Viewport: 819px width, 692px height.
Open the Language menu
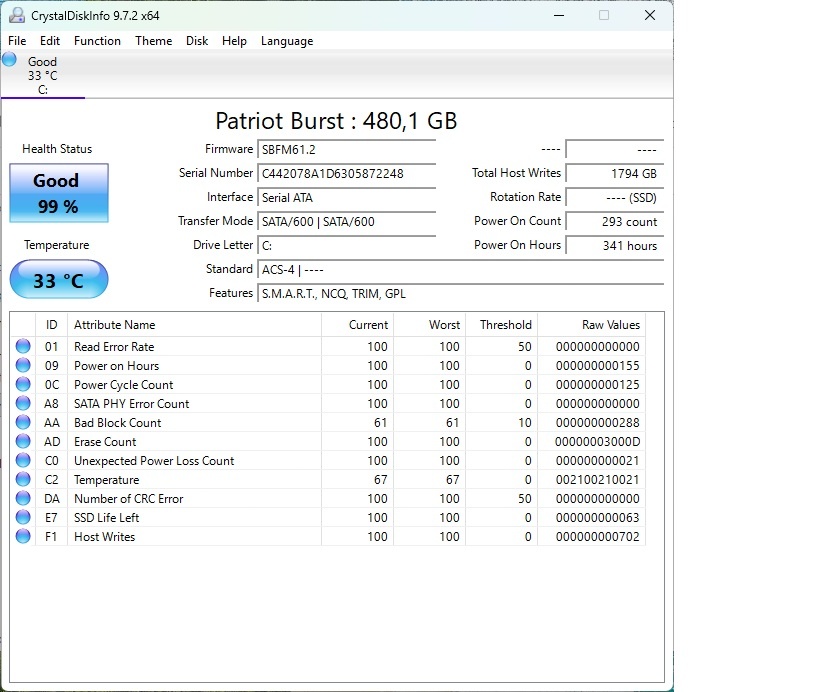[287, 41]
